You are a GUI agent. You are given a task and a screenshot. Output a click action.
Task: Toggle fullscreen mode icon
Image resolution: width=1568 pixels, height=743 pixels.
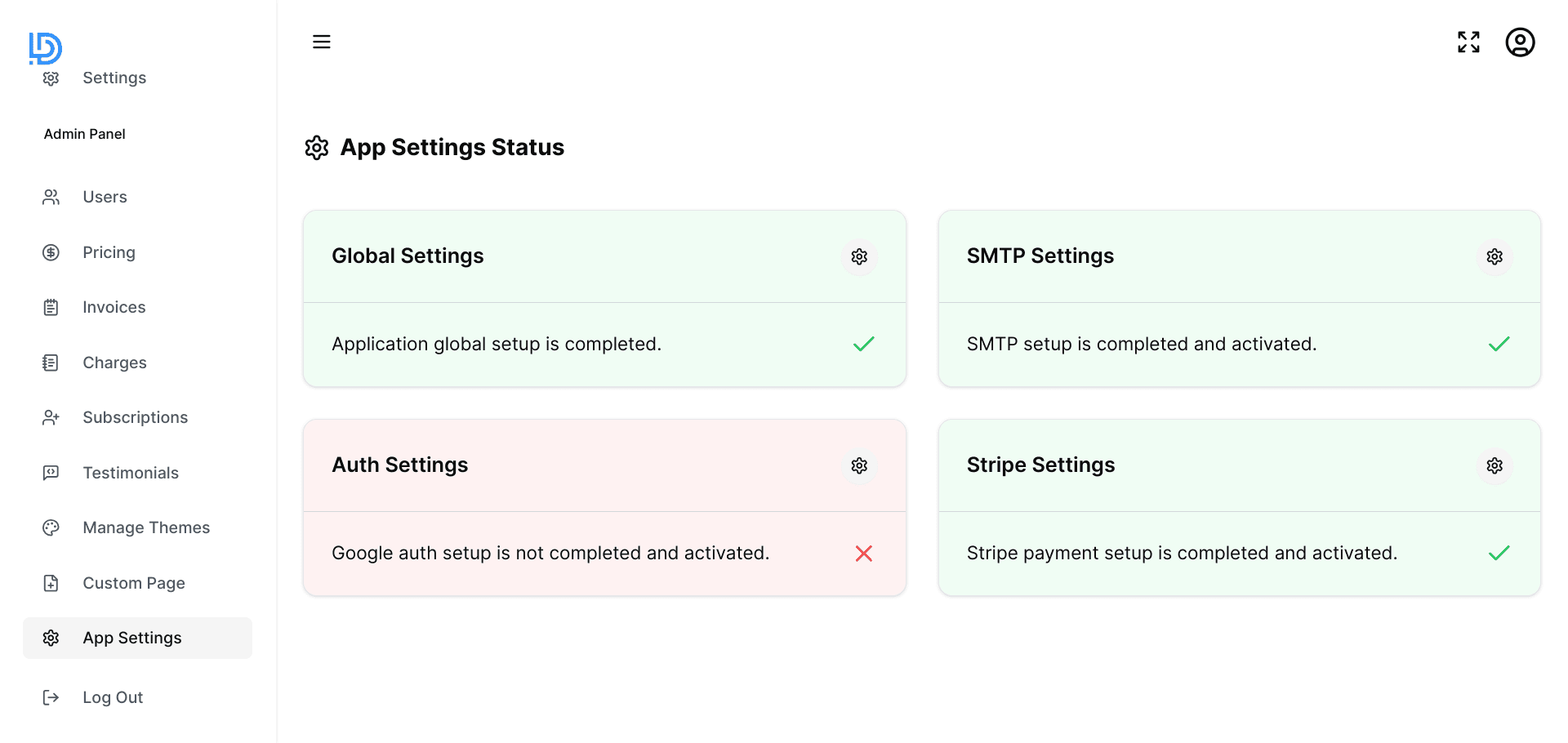click(1468, 42)
